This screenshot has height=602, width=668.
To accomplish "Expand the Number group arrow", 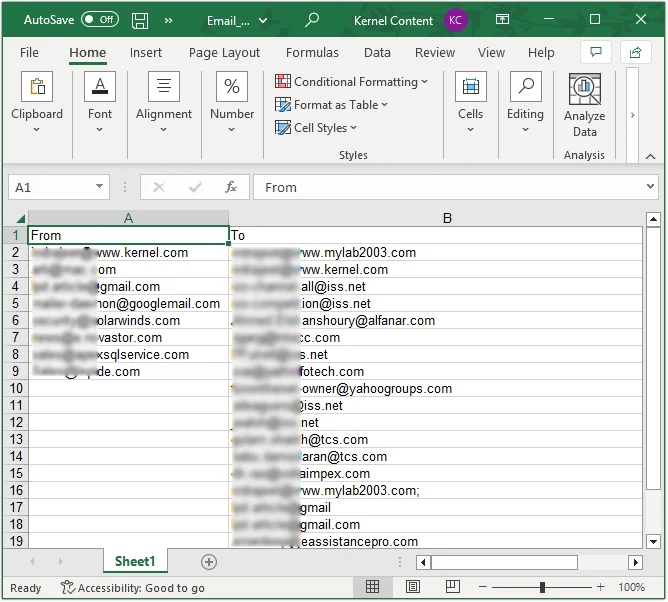I will point(232,129).
